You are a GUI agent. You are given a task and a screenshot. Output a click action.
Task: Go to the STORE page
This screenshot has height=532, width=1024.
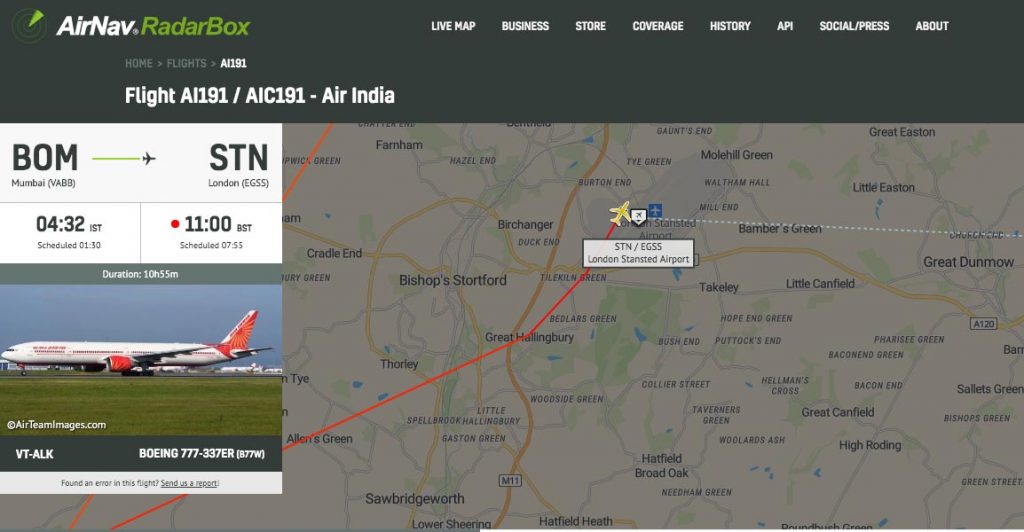590,26
